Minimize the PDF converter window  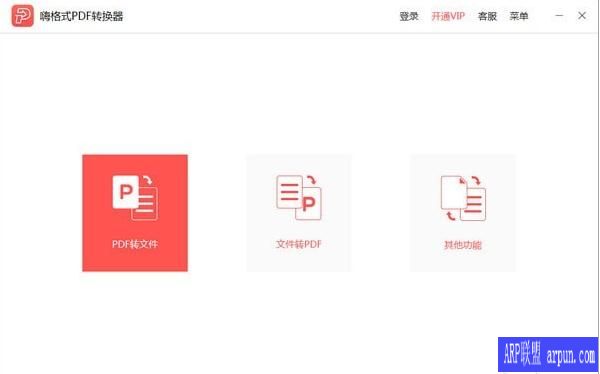(559, 16)
